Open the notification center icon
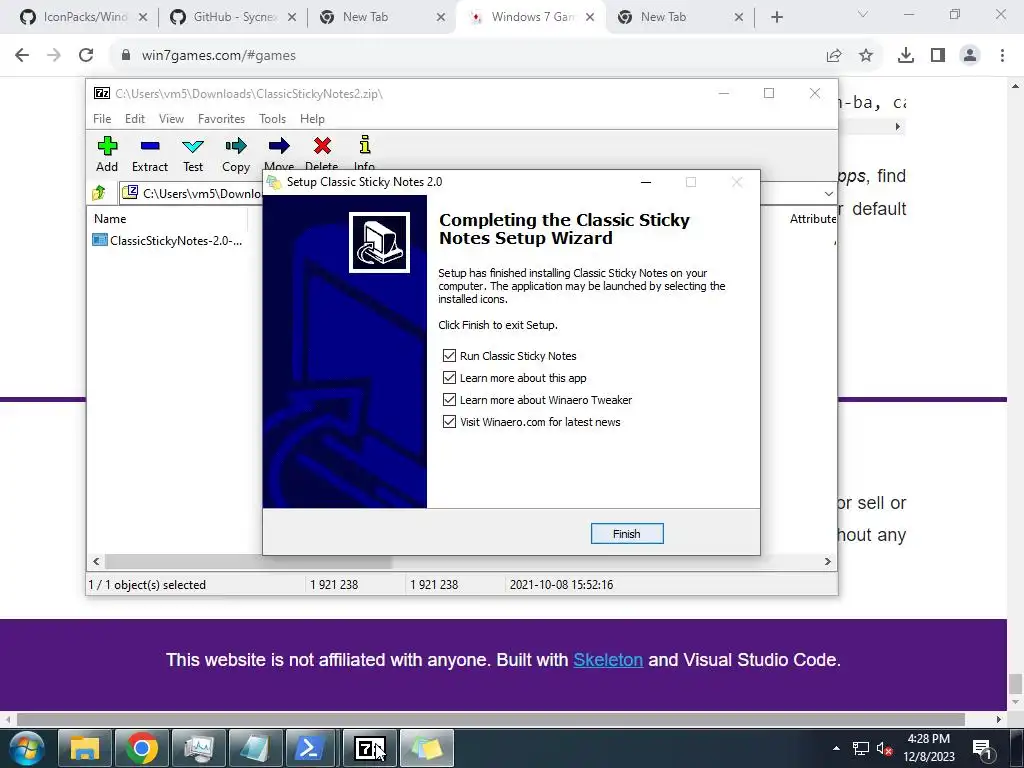This screenshot has width=1024, height=768. tap(982, 749)
